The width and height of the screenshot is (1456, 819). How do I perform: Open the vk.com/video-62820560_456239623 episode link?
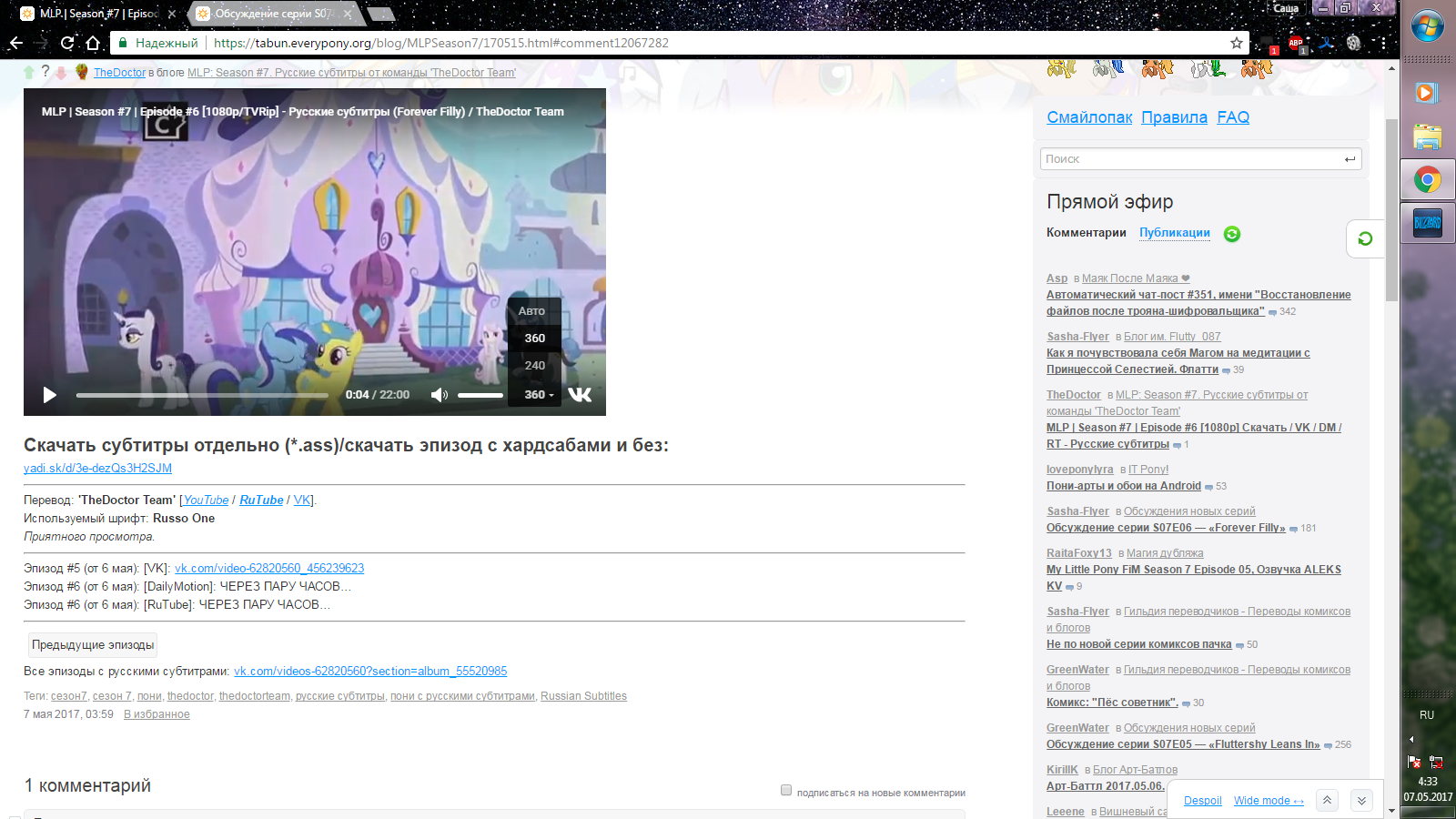pos(269,569)
